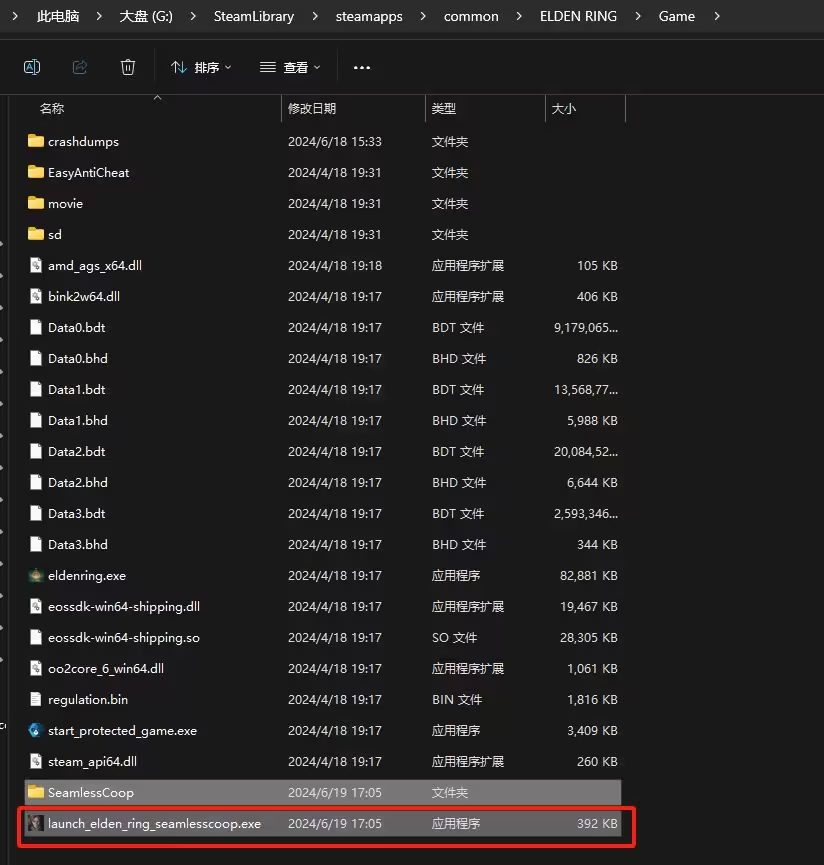Image resolution: width=824 pixels, height=865 pixels.
Task: Expand chevron after common breadcrumb
Action: tap(519, 17)
